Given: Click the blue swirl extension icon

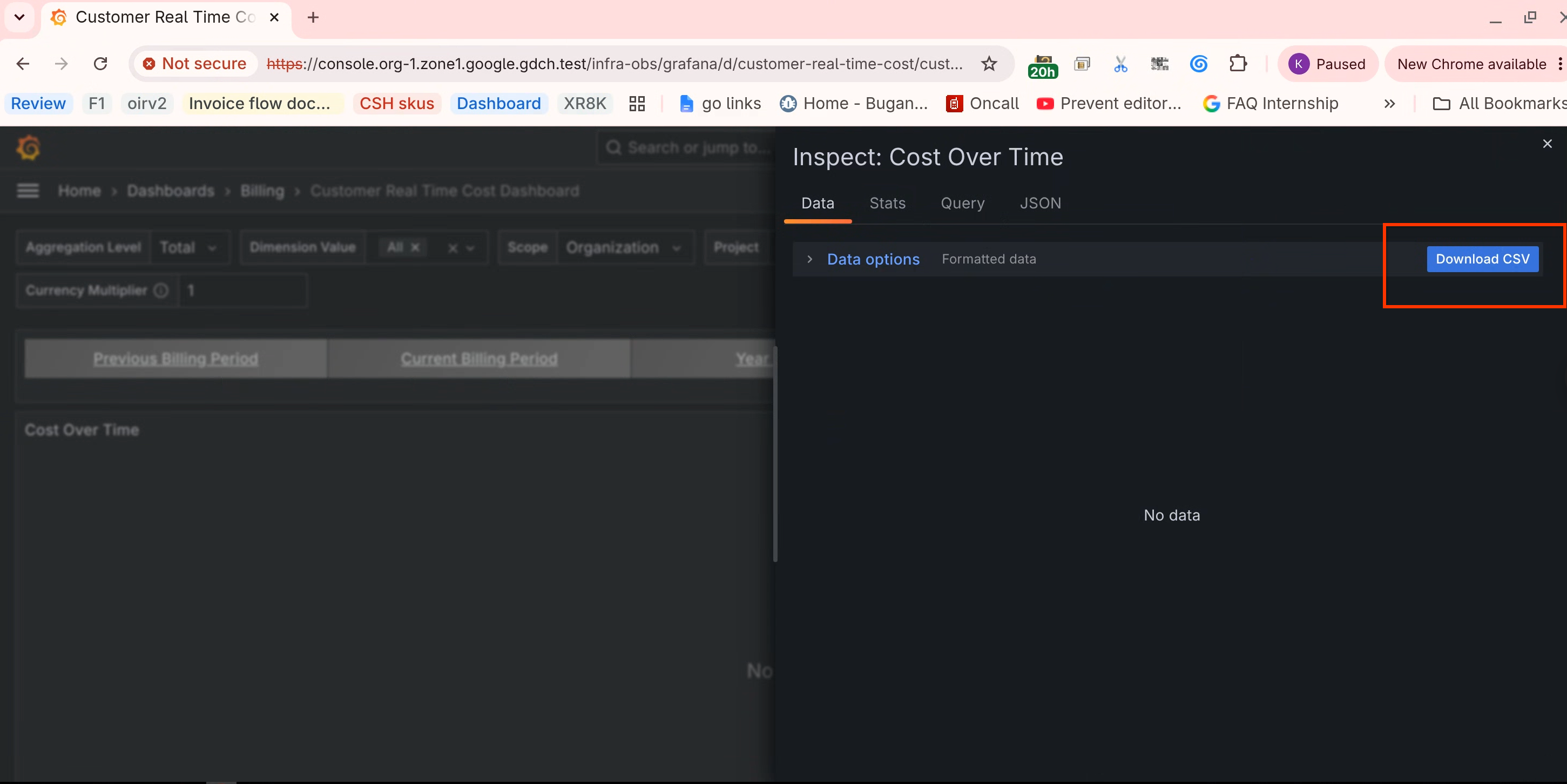Looking at the screenshot, I should click(x=1198, y=64).
